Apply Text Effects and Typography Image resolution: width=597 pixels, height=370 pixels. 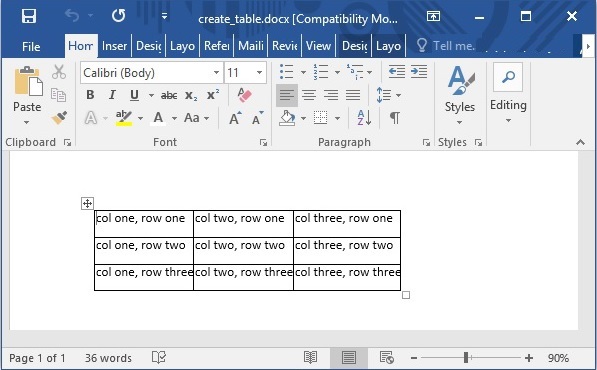91,118
